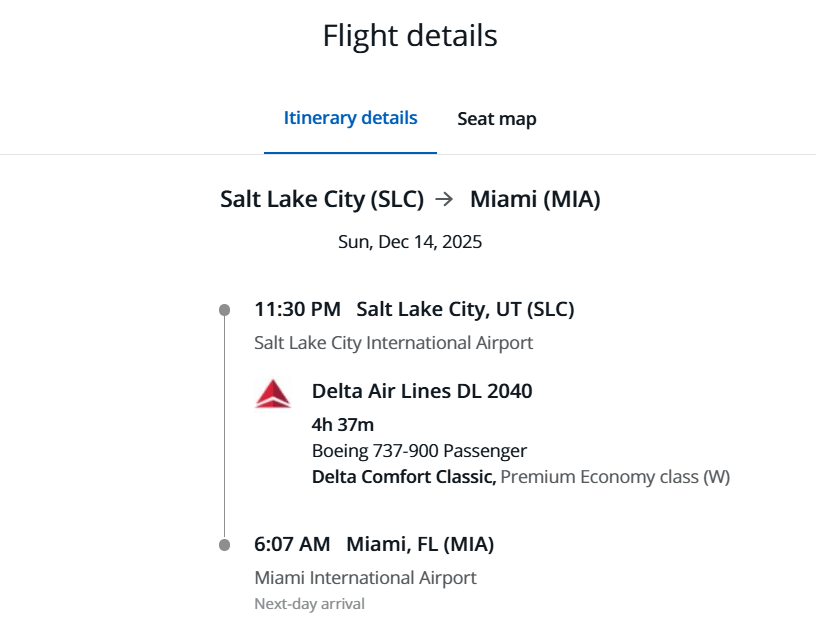
Task: Click the Delta Comfort Classic fare label
Action: tap(404, 477)
